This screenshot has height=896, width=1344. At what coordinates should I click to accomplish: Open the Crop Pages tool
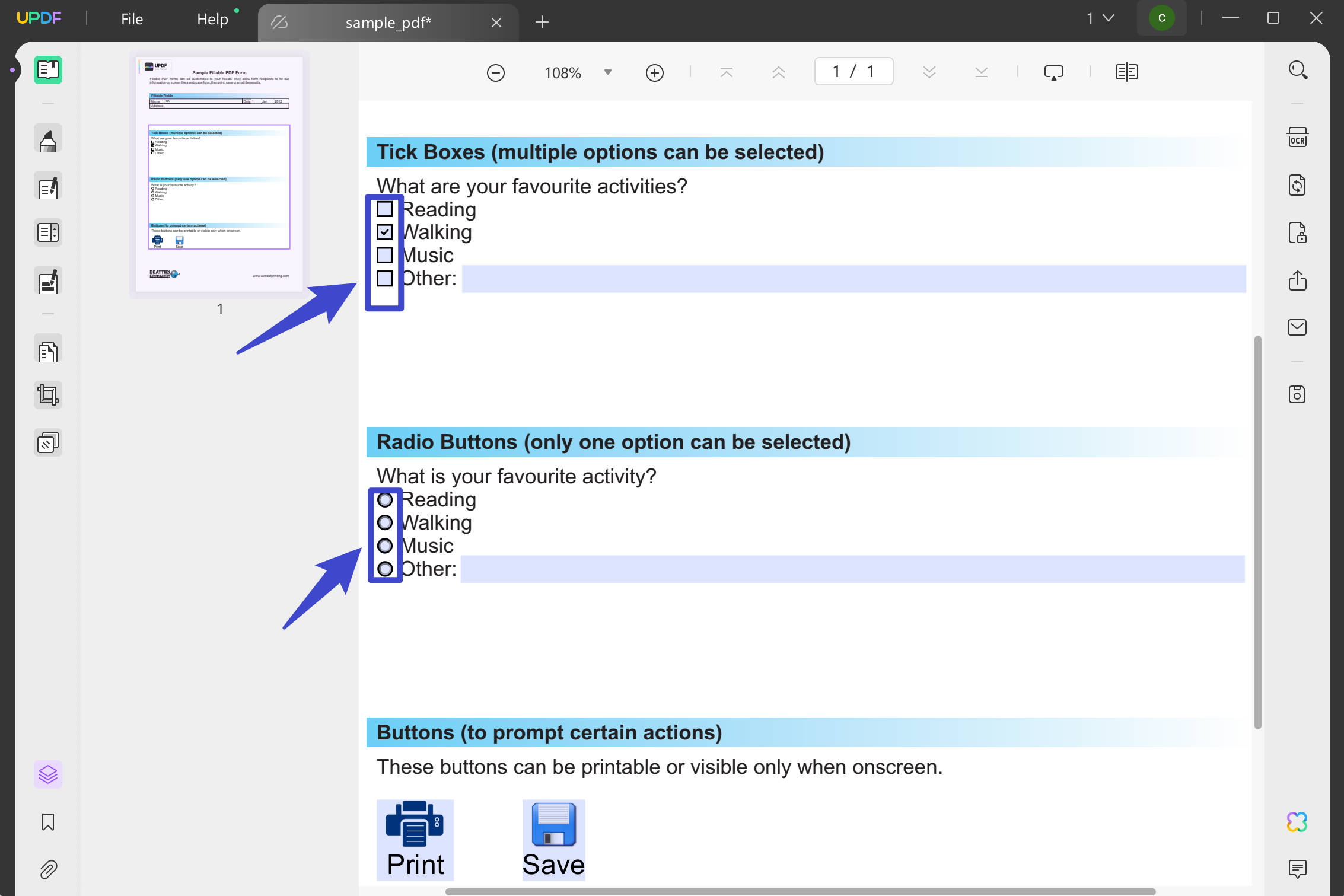click(48, 395)
